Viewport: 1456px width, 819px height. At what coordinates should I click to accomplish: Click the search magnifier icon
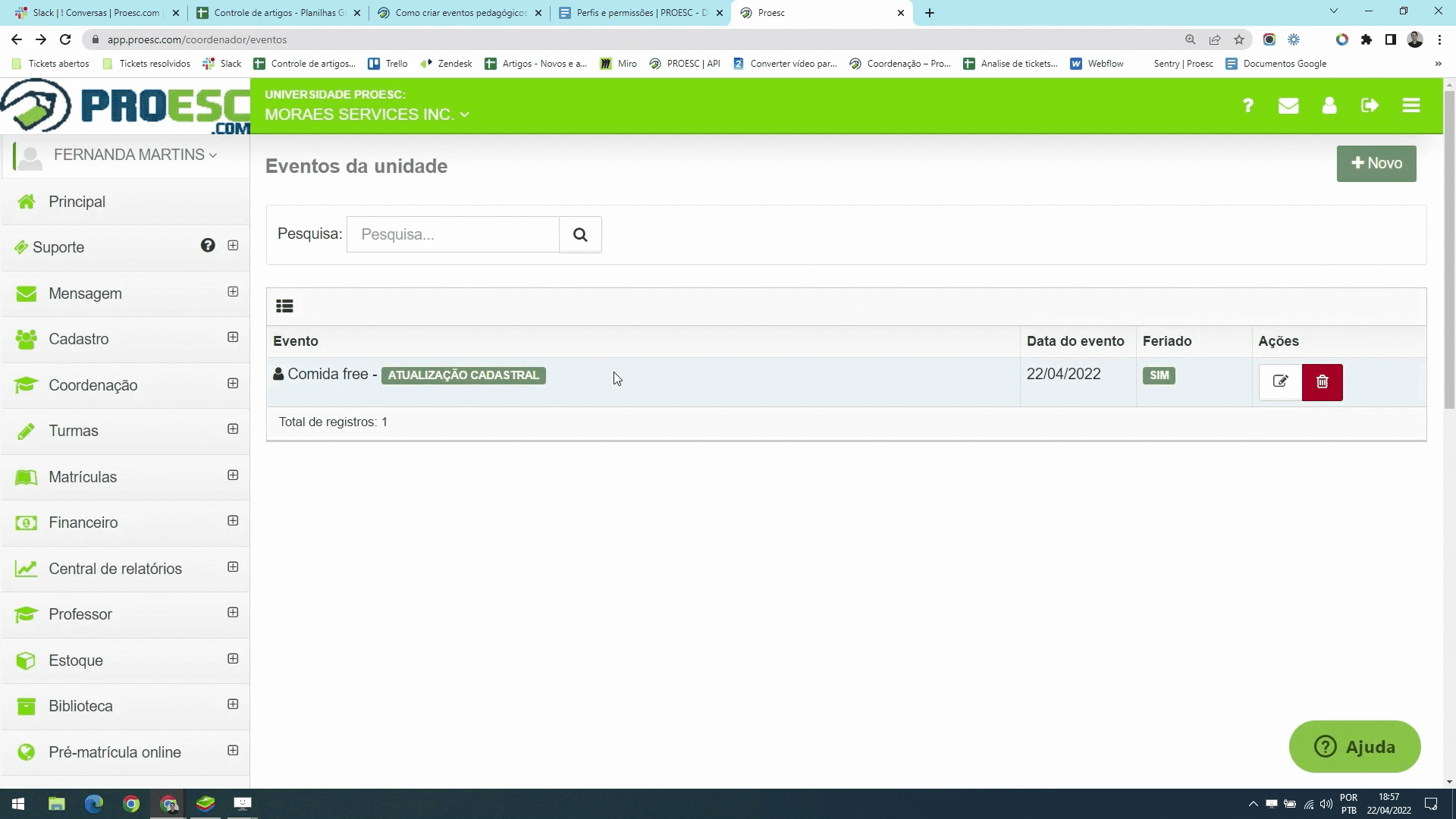click(580, 234)
